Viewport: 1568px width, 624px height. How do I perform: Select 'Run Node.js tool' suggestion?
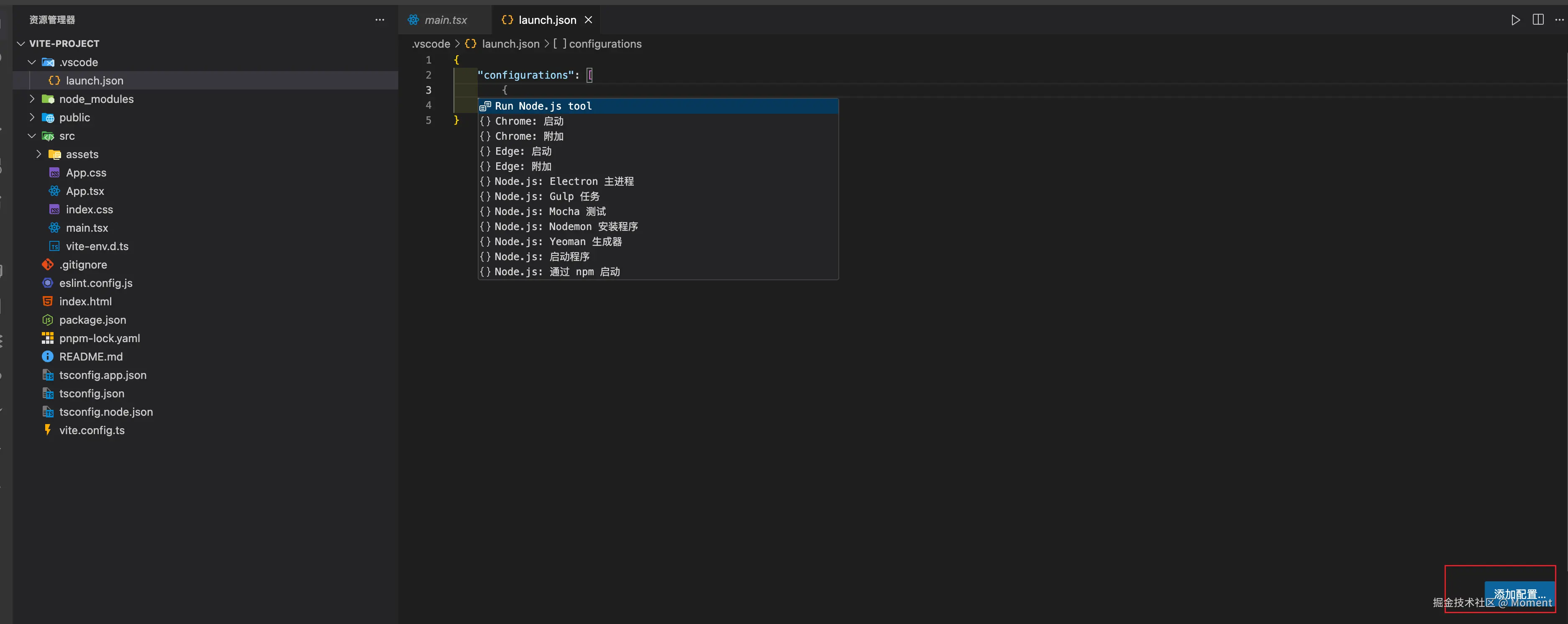543,106
